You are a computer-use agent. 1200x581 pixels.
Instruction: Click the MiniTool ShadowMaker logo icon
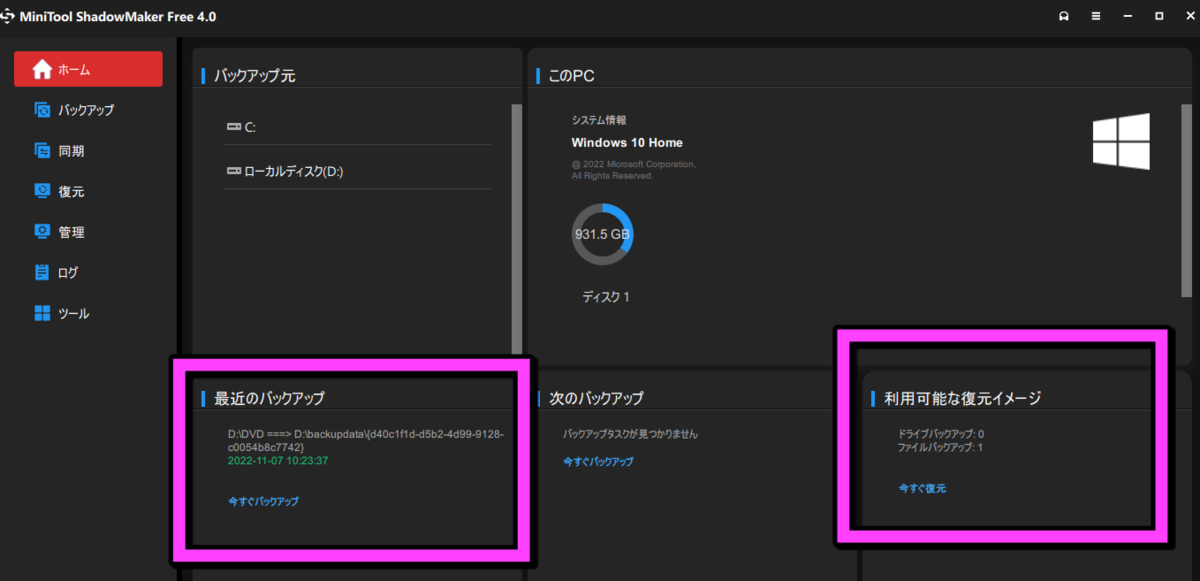pos(8,17)
